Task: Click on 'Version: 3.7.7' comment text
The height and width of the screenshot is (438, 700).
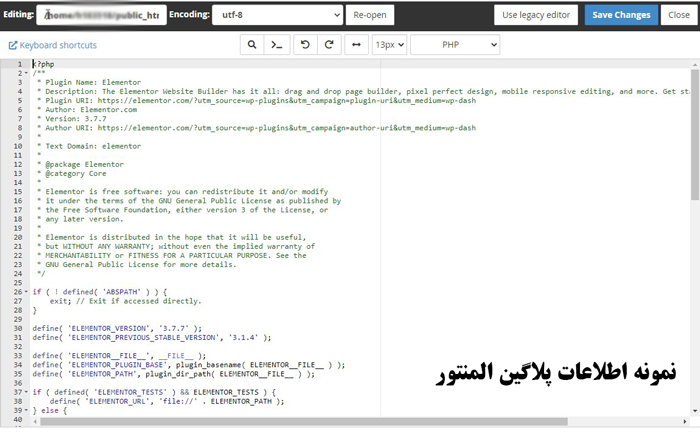Action: point(76,119)
